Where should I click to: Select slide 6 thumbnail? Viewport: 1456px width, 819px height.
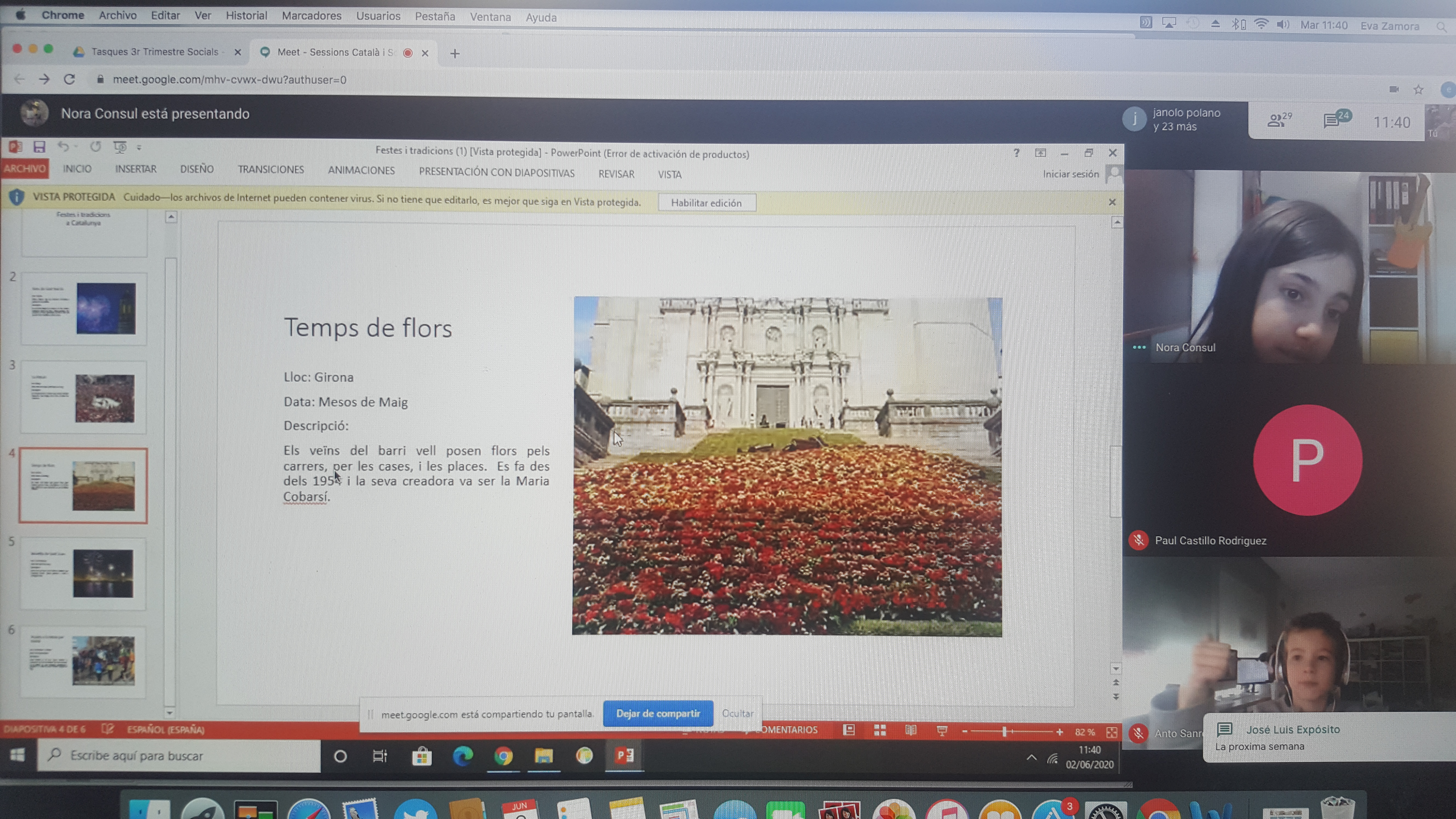tap(83, 661)
